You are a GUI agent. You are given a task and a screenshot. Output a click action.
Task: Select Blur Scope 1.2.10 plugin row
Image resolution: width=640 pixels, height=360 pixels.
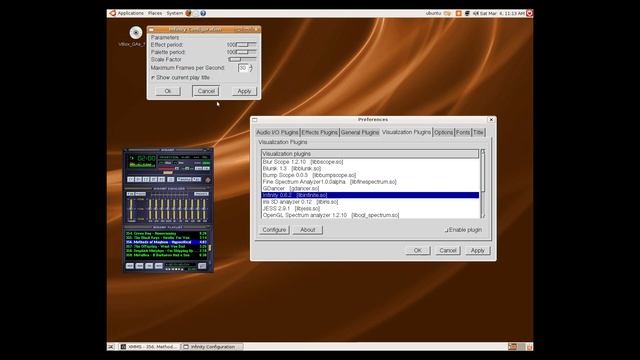(370, 162)
